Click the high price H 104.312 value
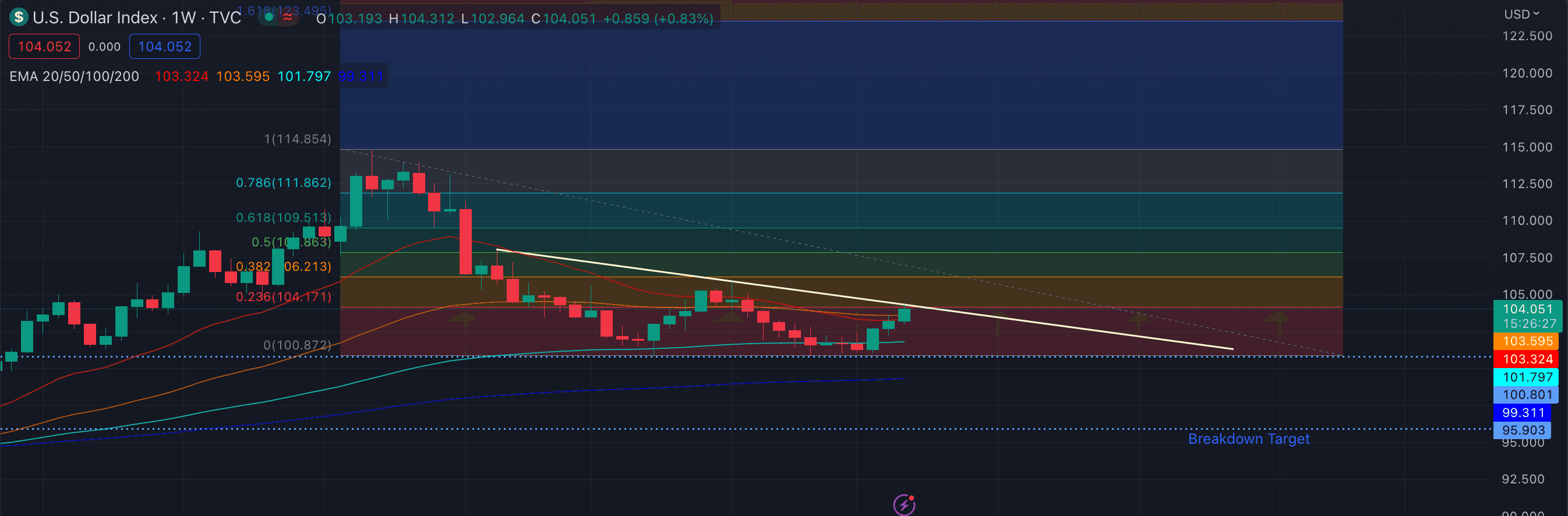This screenshot has width=1568, height=516. [x=421, y=19]
